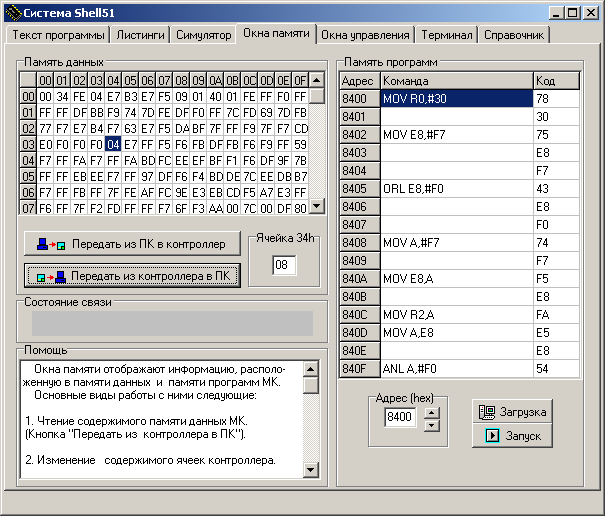The width and height of the screenshot is (606, 517).
Task: Click the Запуск button
Action: [512, 436]
